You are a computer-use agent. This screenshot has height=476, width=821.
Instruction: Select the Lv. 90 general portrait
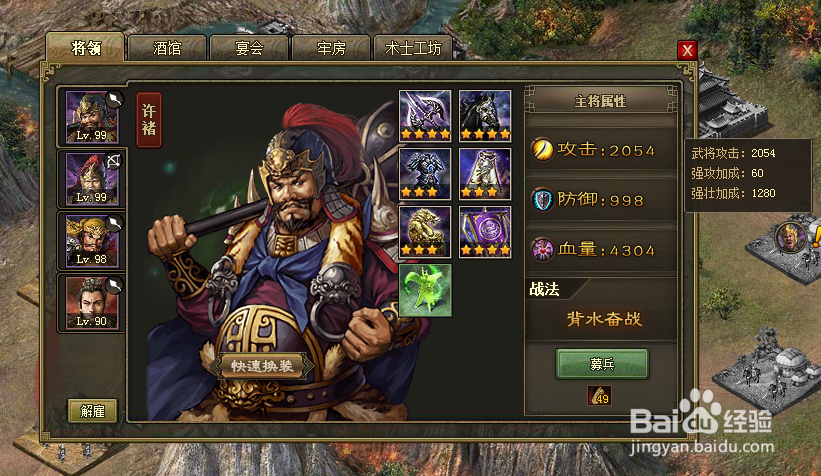[92, 303]
